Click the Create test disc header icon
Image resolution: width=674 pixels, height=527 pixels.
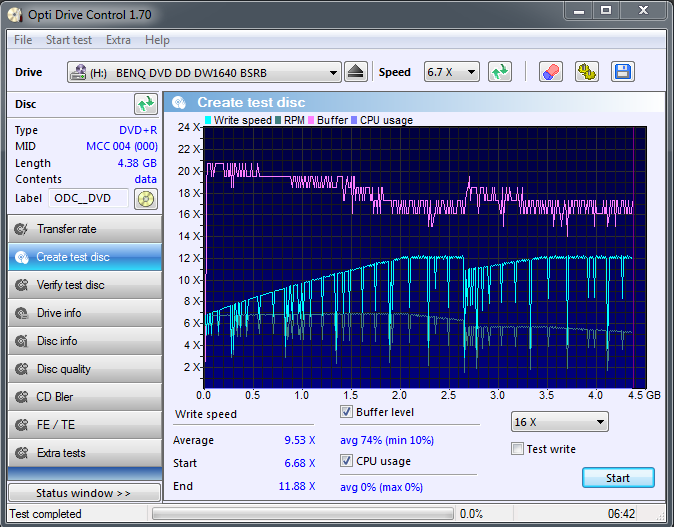179,102
